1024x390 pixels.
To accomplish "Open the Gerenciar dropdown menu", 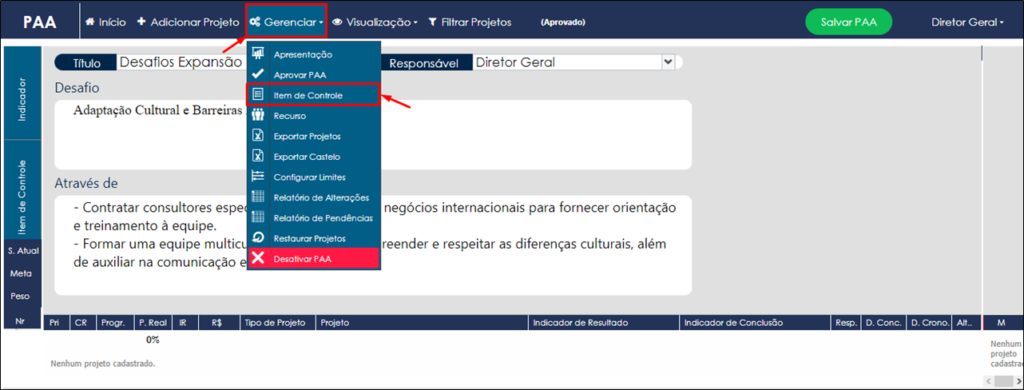I will 287,22.
